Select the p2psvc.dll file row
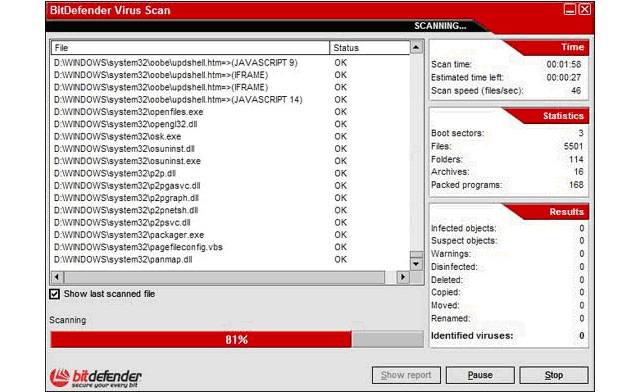Viewport: 640px width, 392px height. coord(231,223)
